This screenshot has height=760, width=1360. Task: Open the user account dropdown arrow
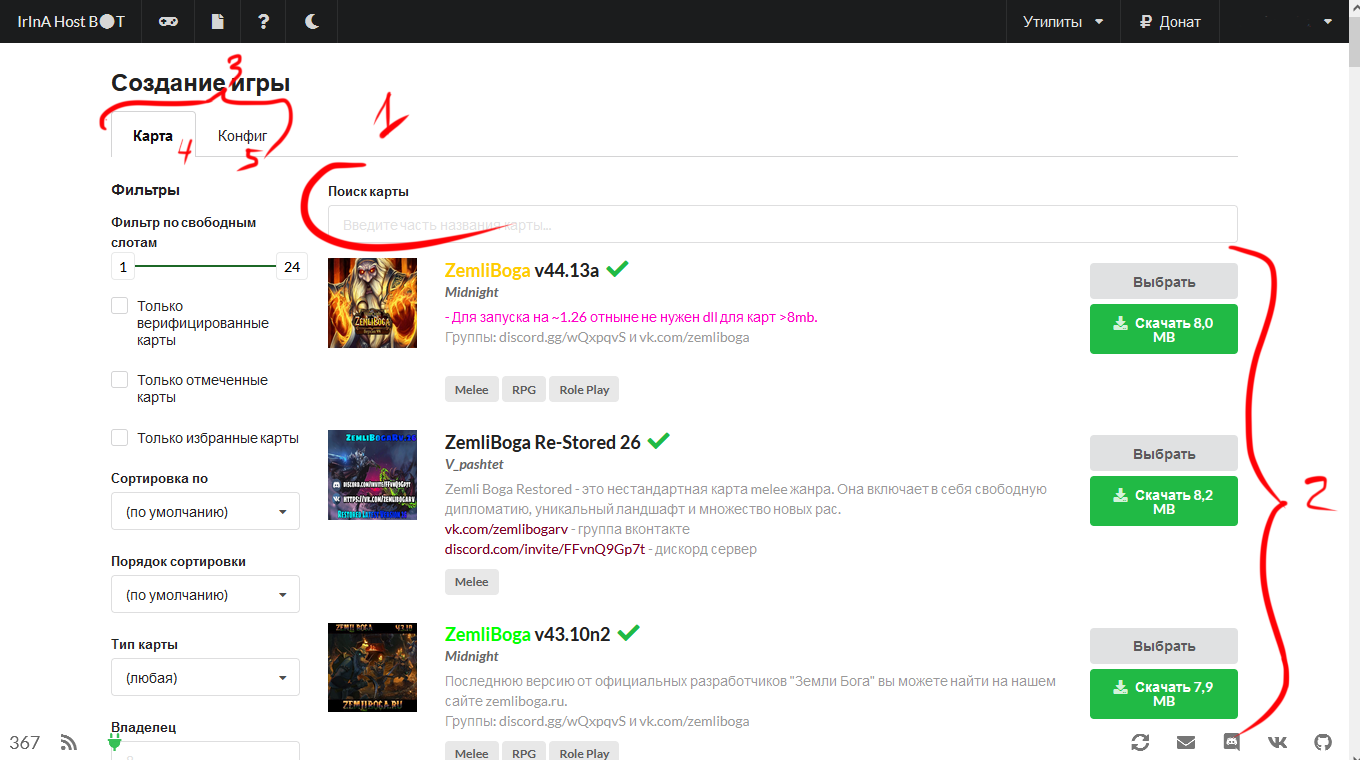pos(1328,22)
